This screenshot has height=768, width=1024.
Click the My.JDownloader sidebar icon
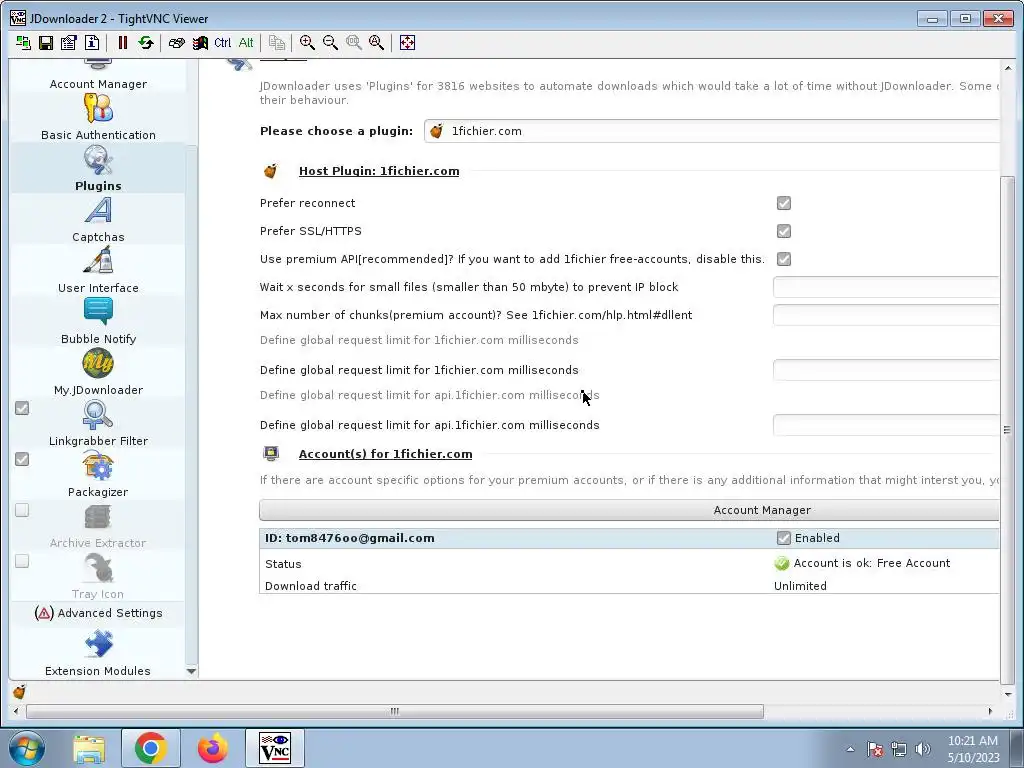click(x=98, y=364)
